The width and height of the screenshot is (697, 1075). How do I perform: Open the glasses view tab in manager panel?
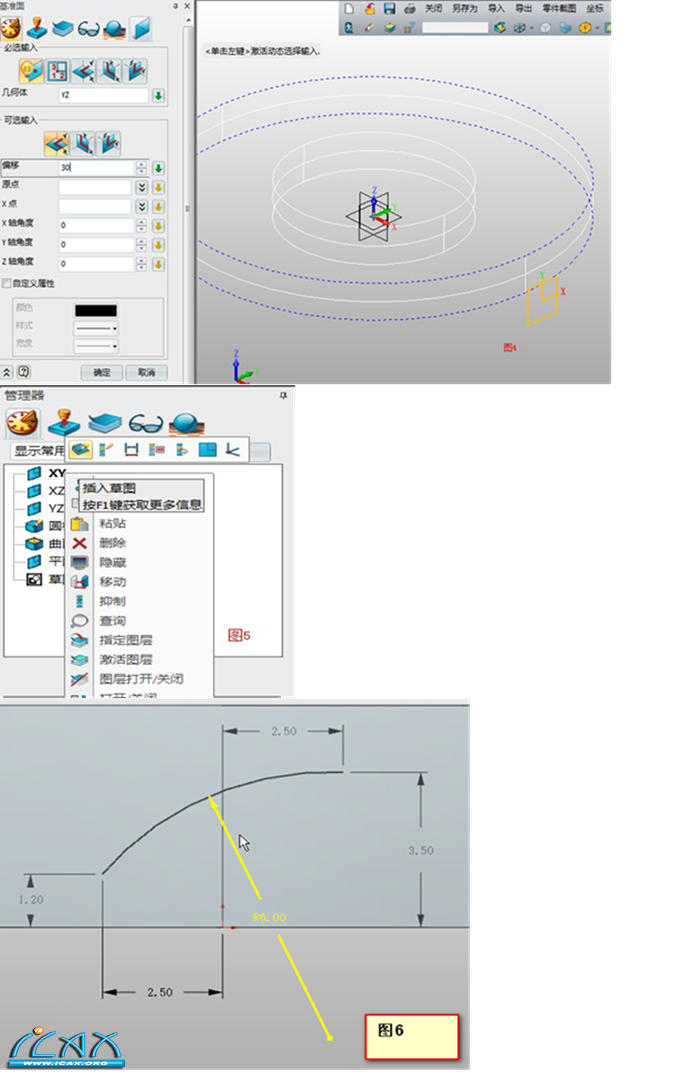(146, 423)
